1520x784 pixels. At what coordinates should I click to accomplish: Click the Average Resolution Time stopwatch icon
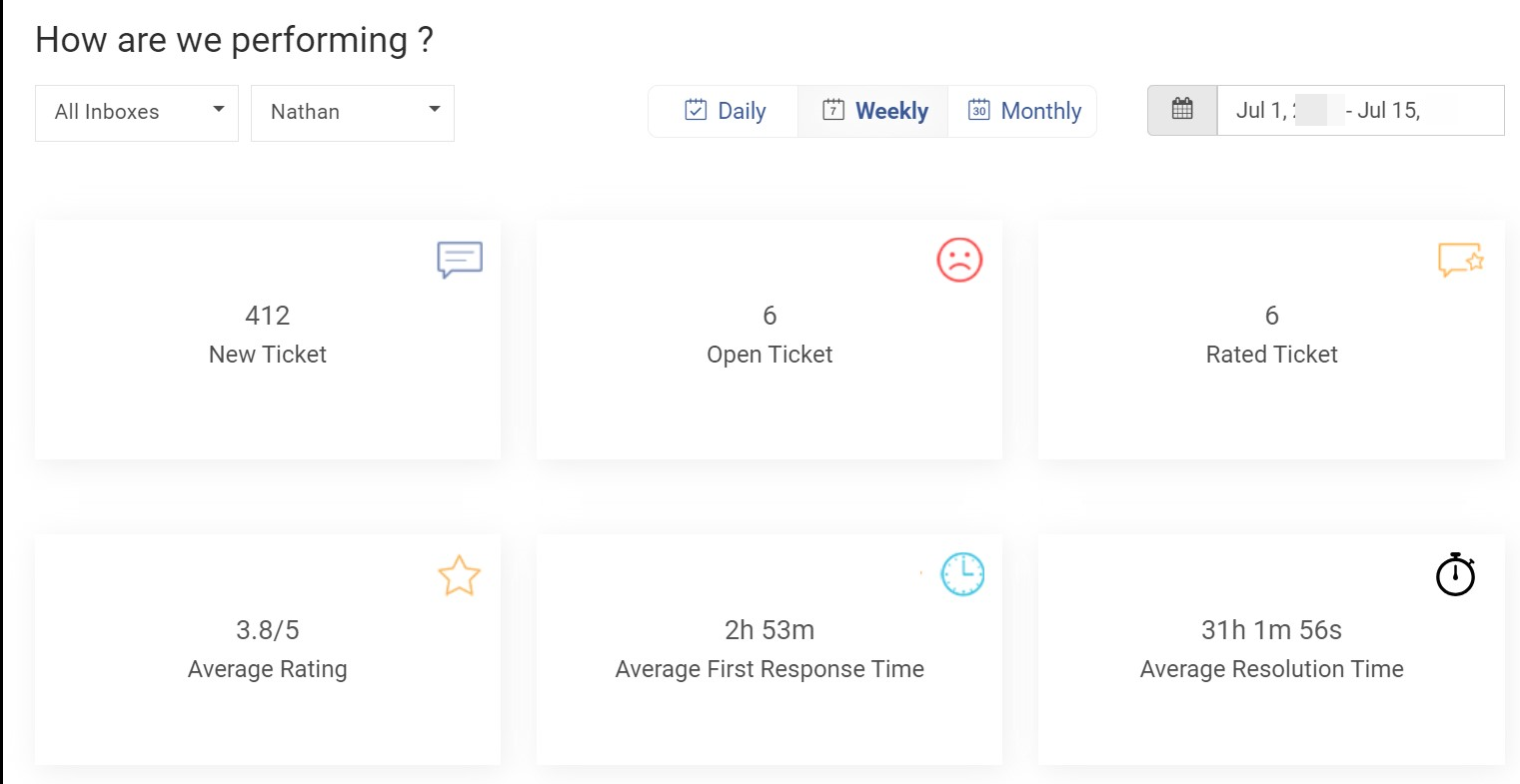pyautogui.click(x=1455, y=575)
